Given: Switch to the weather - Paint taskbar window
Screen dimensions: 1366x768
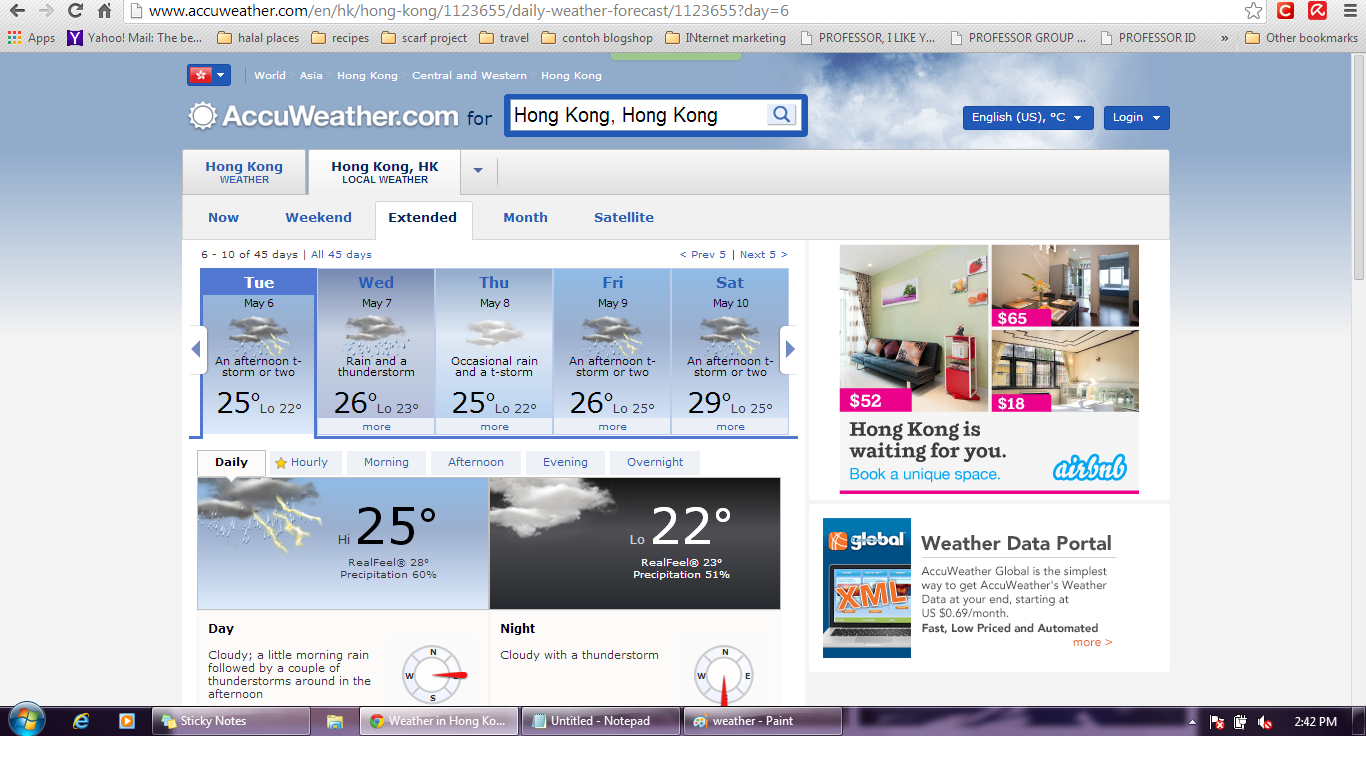Looking at the screenshot, I should 761,721.
